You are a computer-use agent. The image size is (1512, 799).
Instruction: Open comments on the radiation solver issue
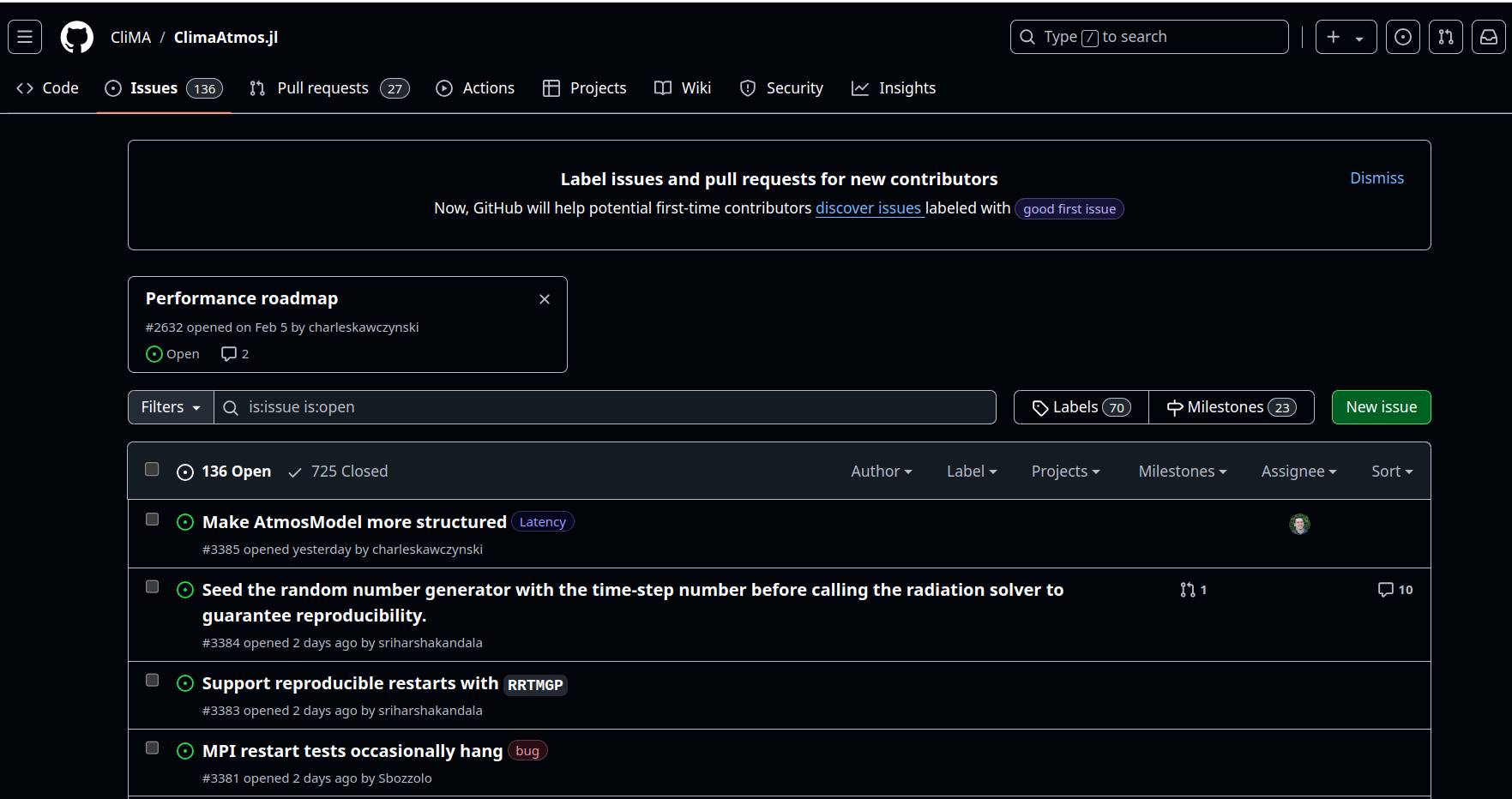click(1395, 590)
